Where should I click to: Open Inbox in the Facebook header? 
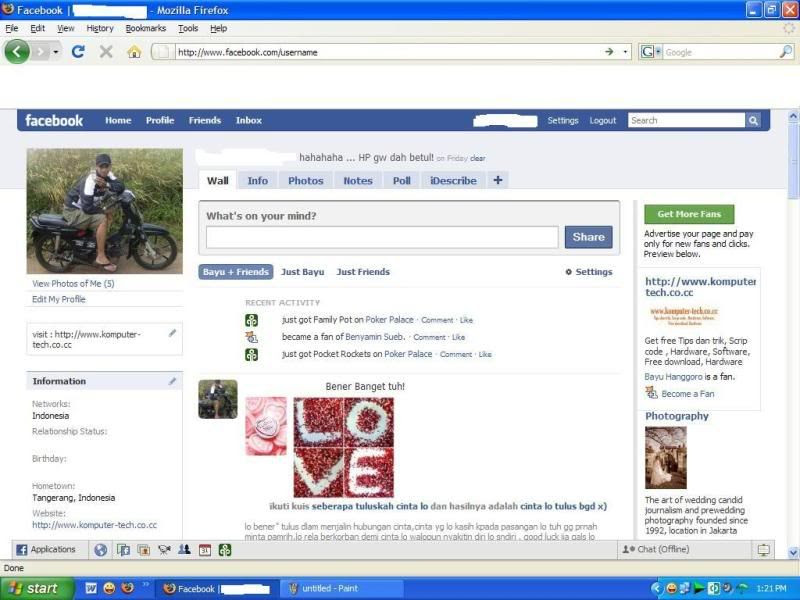click(x=248, y=120)
